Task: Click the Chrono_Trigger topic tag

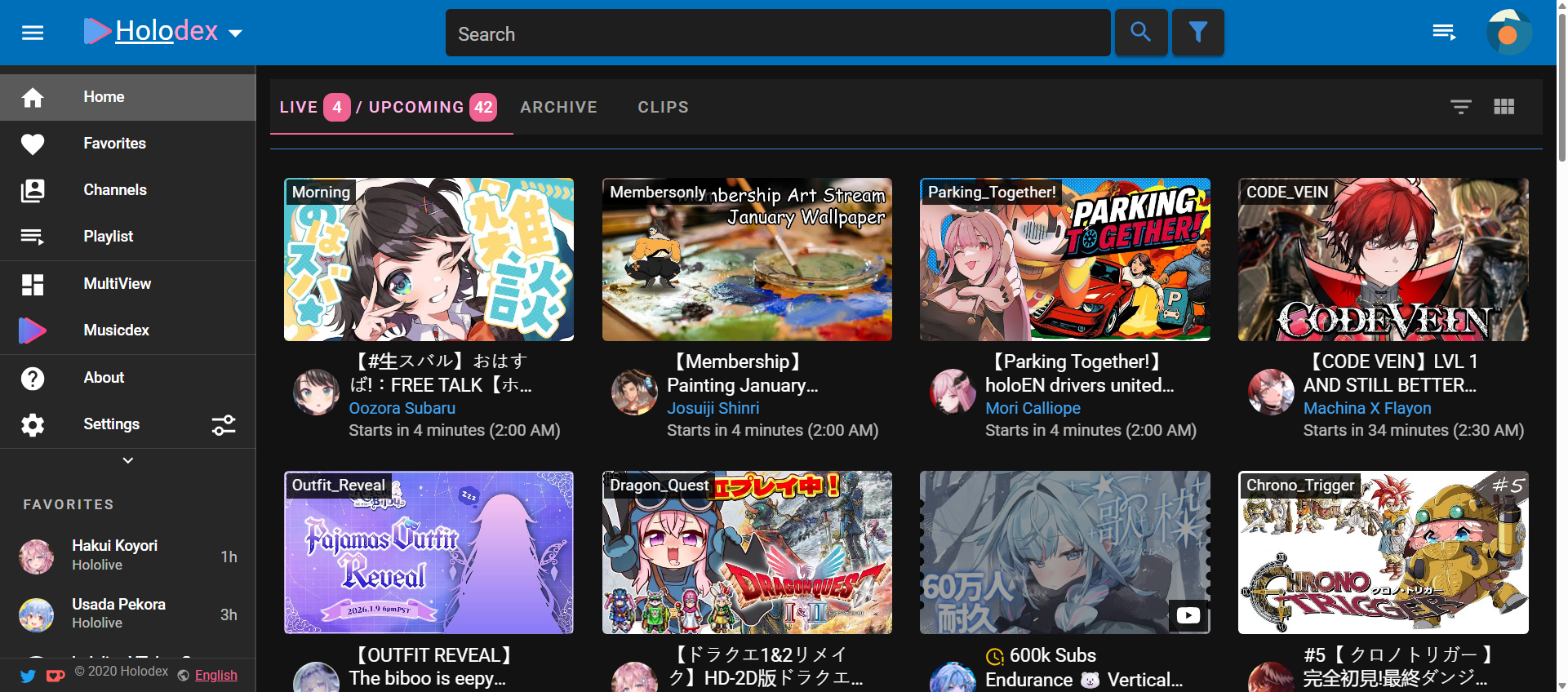Action: (1300, 485)
